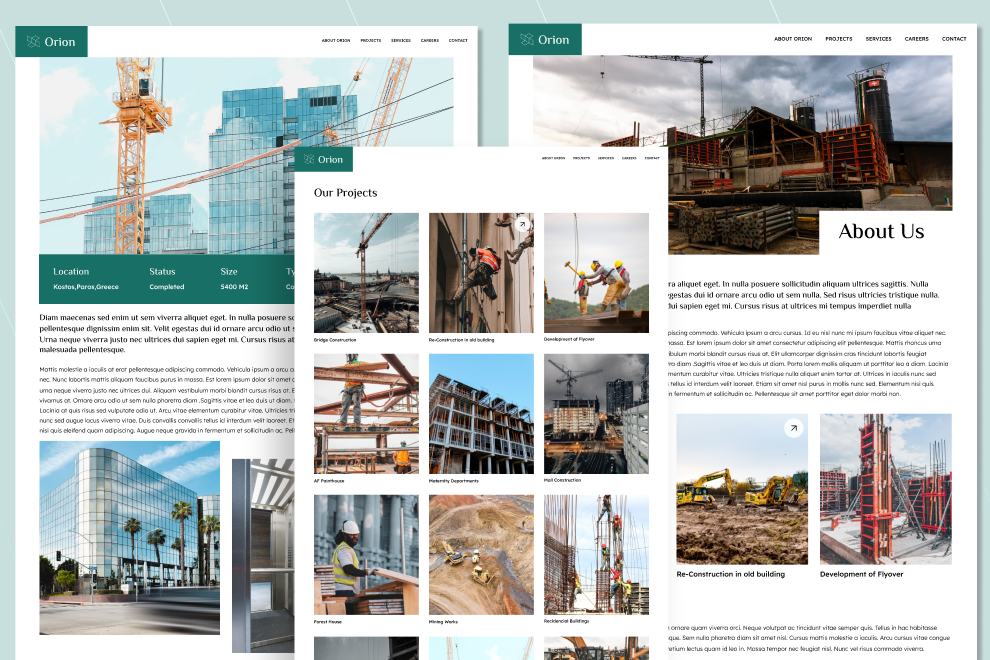This screenshot has width=990, height=660.
Task: Open the red formwork image on the About Us page
Action: point(886,489)
